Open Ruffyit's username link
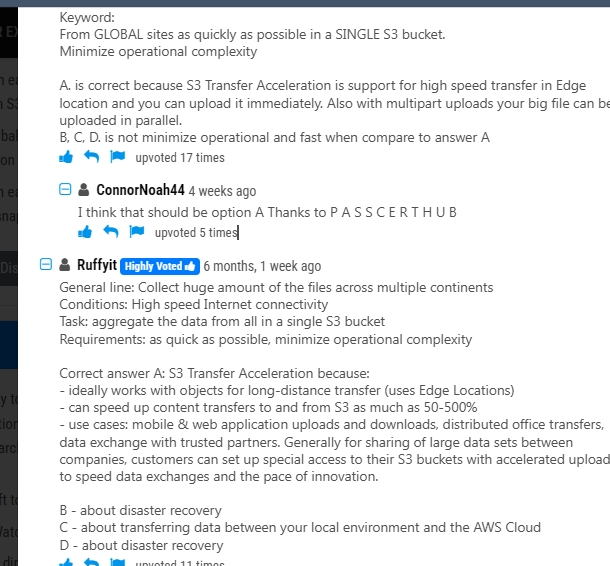 click(x=97, y=265)
